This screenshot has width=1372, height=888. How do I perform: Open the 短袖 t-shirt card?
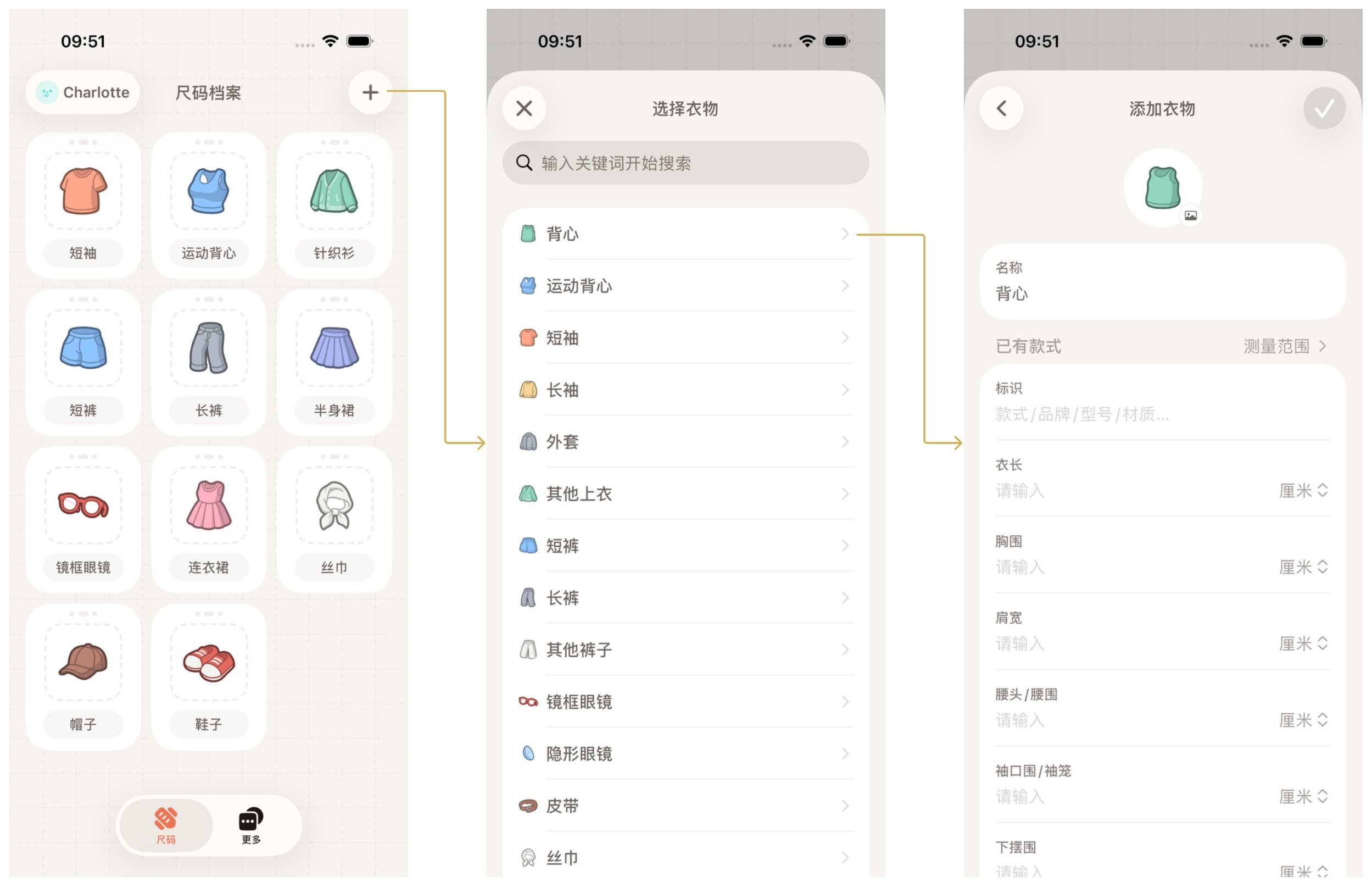coord(83,206)
